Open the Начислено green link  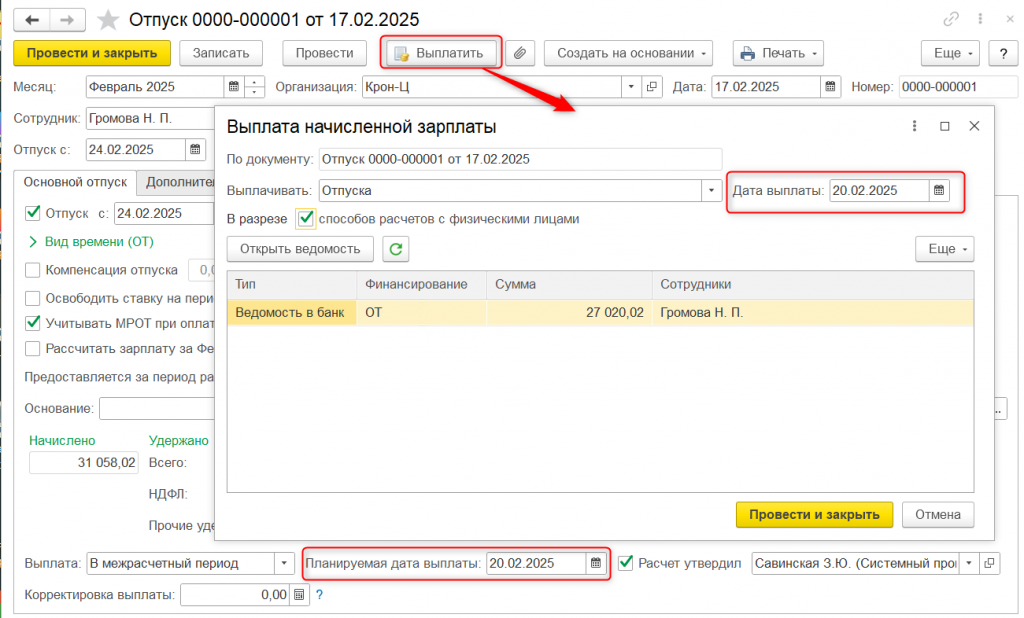pyautogui.click(x=62, y=440)
